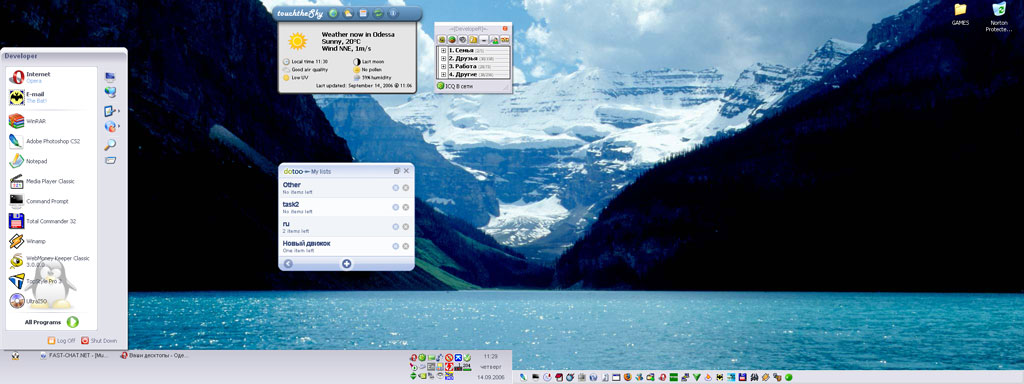This screenshot has width=1024, height=384.
Task: Expand the 3. Работа contact group
Action: 443,67
